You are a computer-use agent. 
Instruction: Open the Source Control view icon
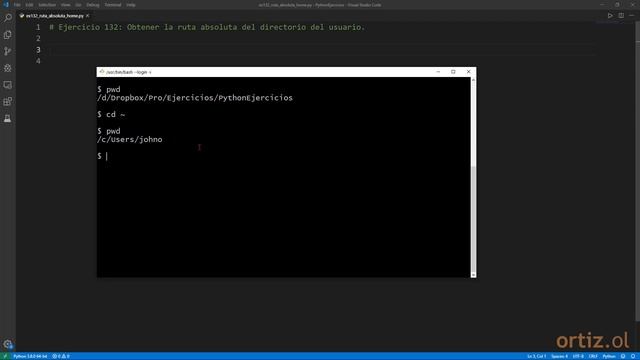[x=8, y=51]
